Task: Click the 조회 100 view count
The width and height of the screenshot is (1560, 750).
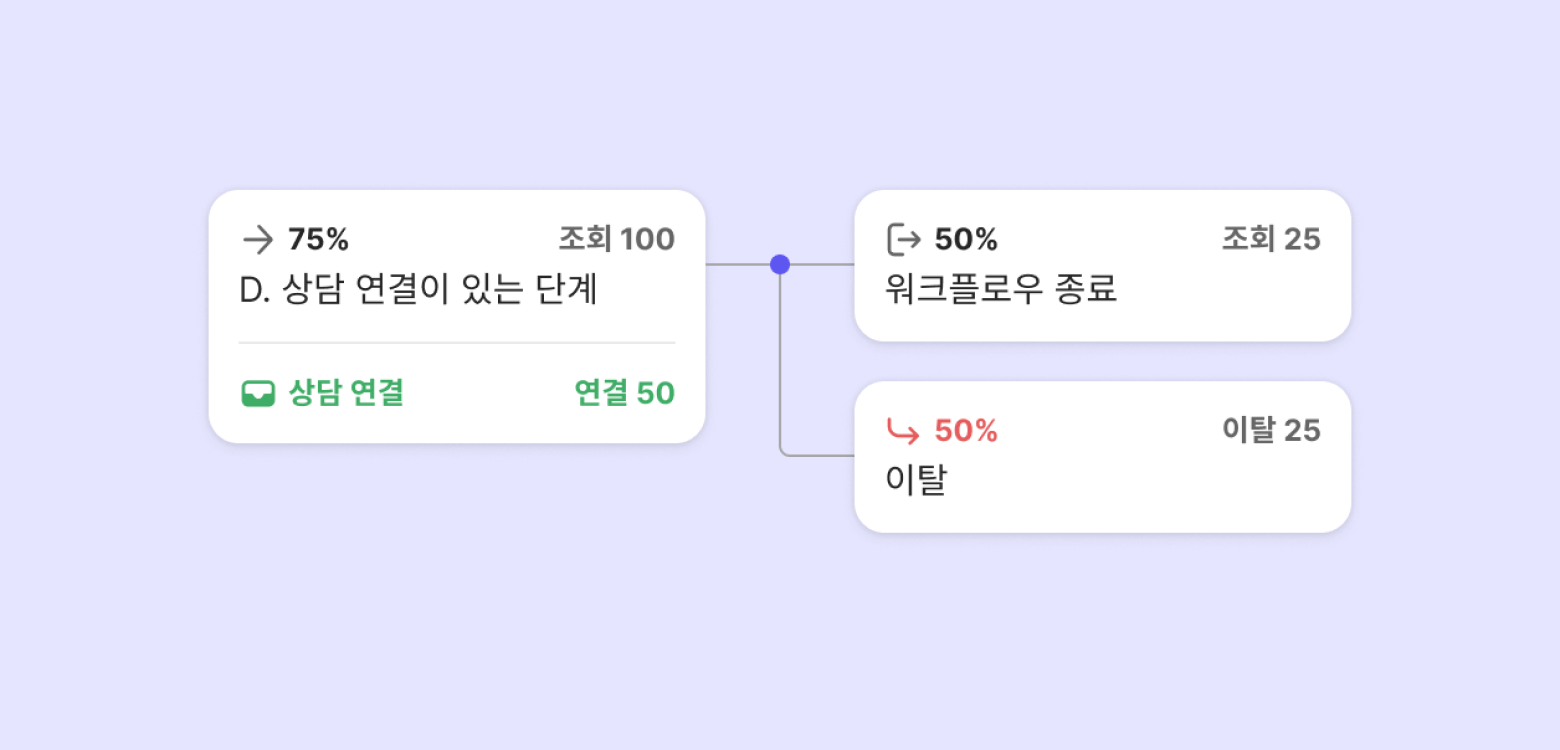Action: pos(616,240)
